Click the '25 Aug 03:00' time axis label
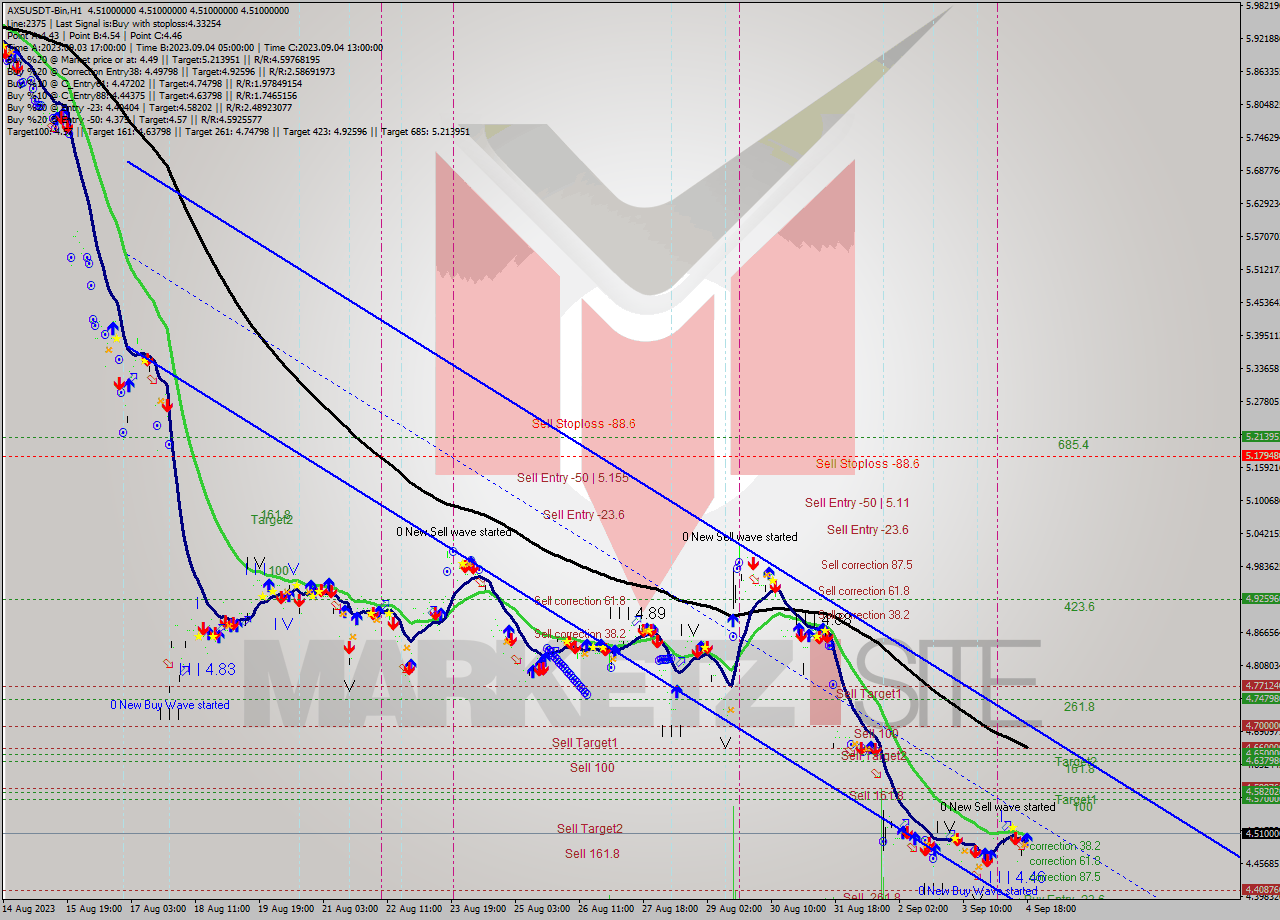1280x920 pixels. (541, 909)
